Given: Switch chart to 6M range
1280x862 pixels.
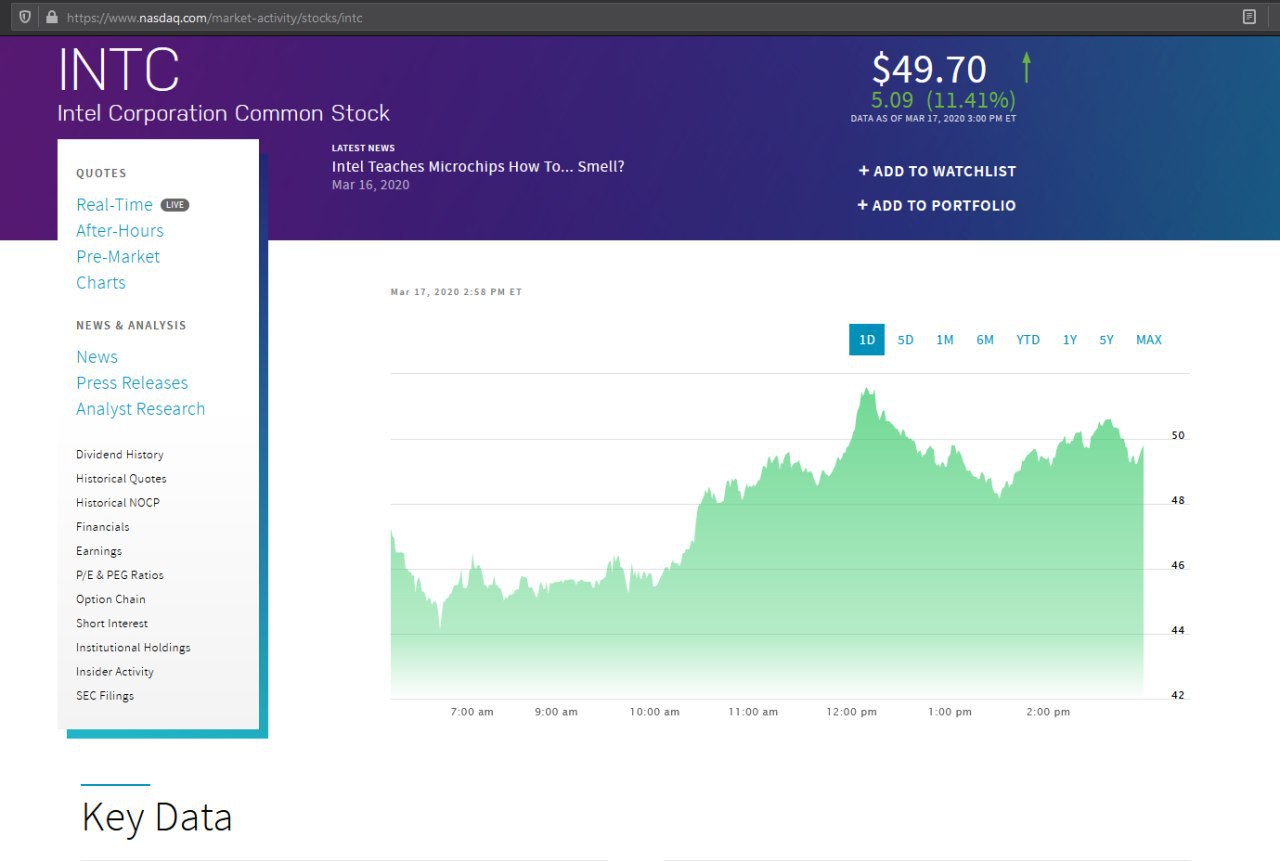Looking at the screenshot, I should 985,340.
